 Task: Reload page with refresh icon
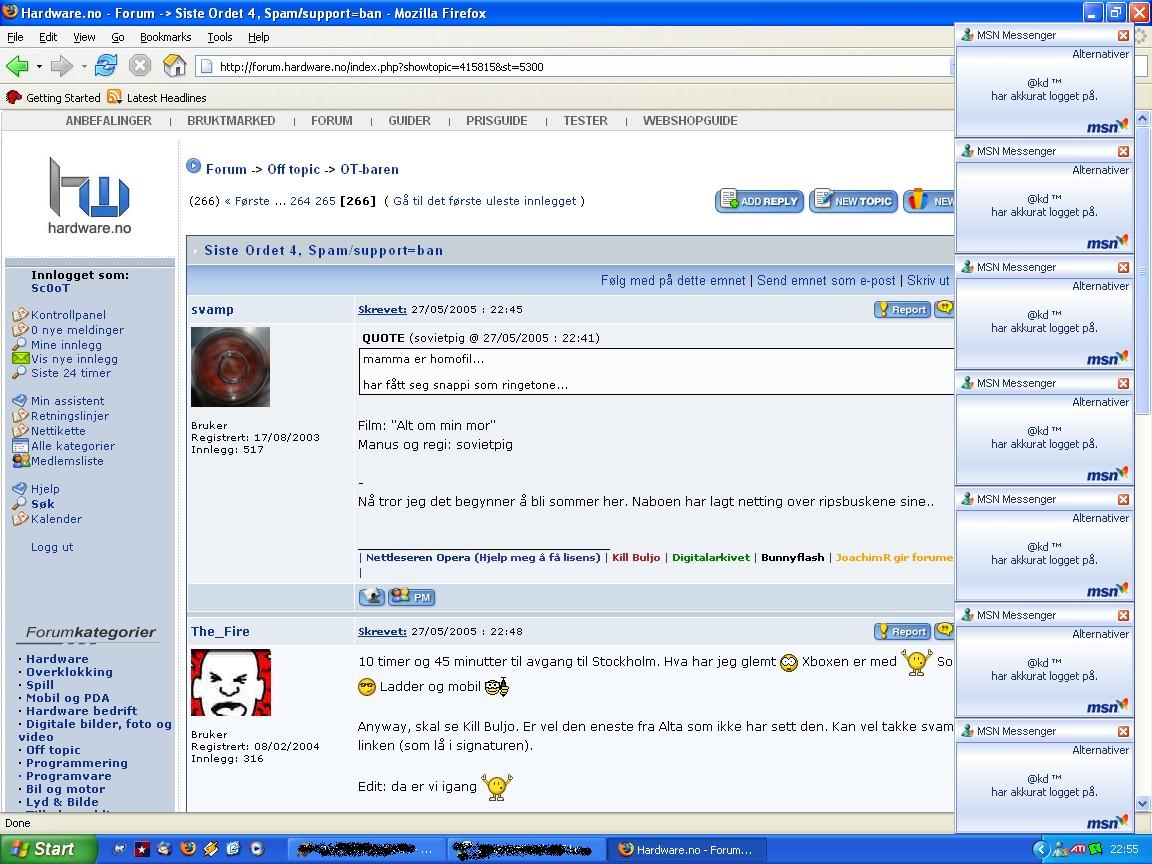pyautogui.click(x=106, y=65)
